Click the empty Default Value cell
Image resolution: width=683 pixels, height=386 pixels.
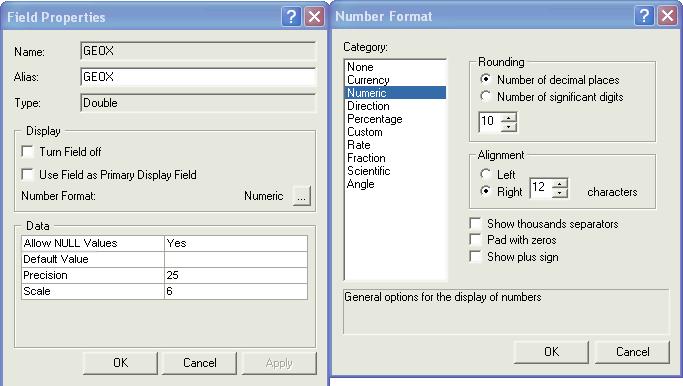tap(236, 259)
